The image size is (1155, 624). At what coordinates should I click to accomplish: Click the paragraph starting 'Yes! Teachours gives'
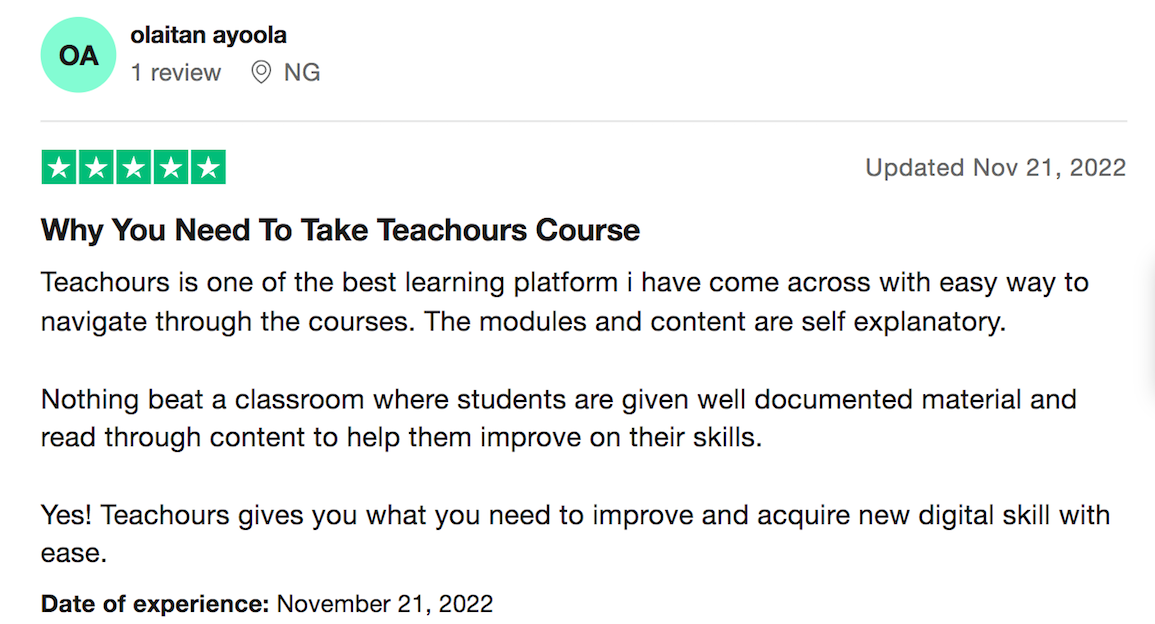tap(575, 533)
